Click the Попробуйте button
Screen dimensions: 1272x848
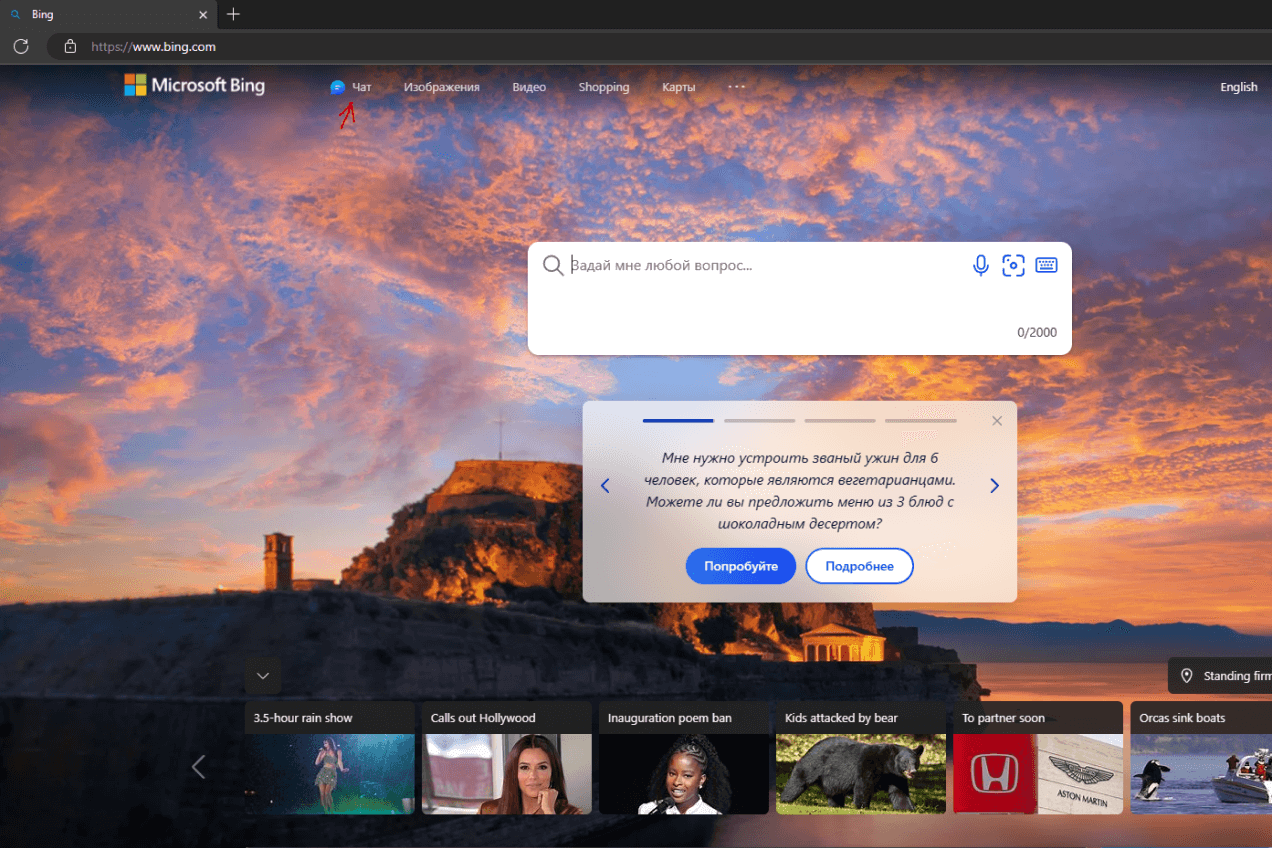pos(740,566)
